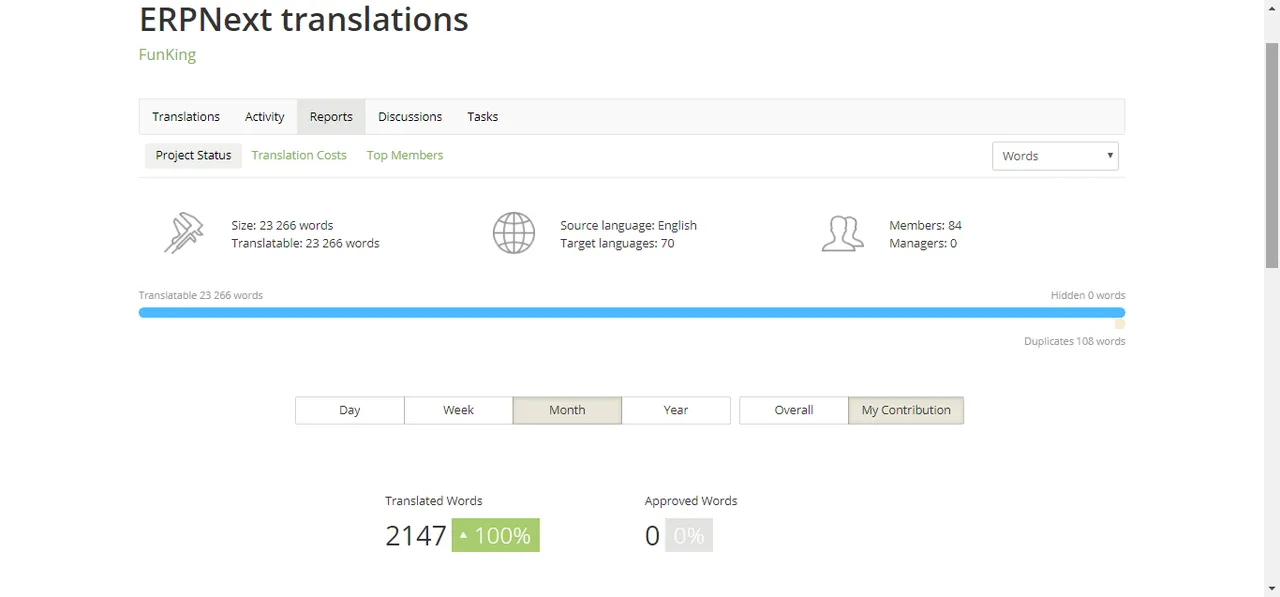Click the project size caliper icon
This screenshot has height=597, width=1280.
point(184,234)
